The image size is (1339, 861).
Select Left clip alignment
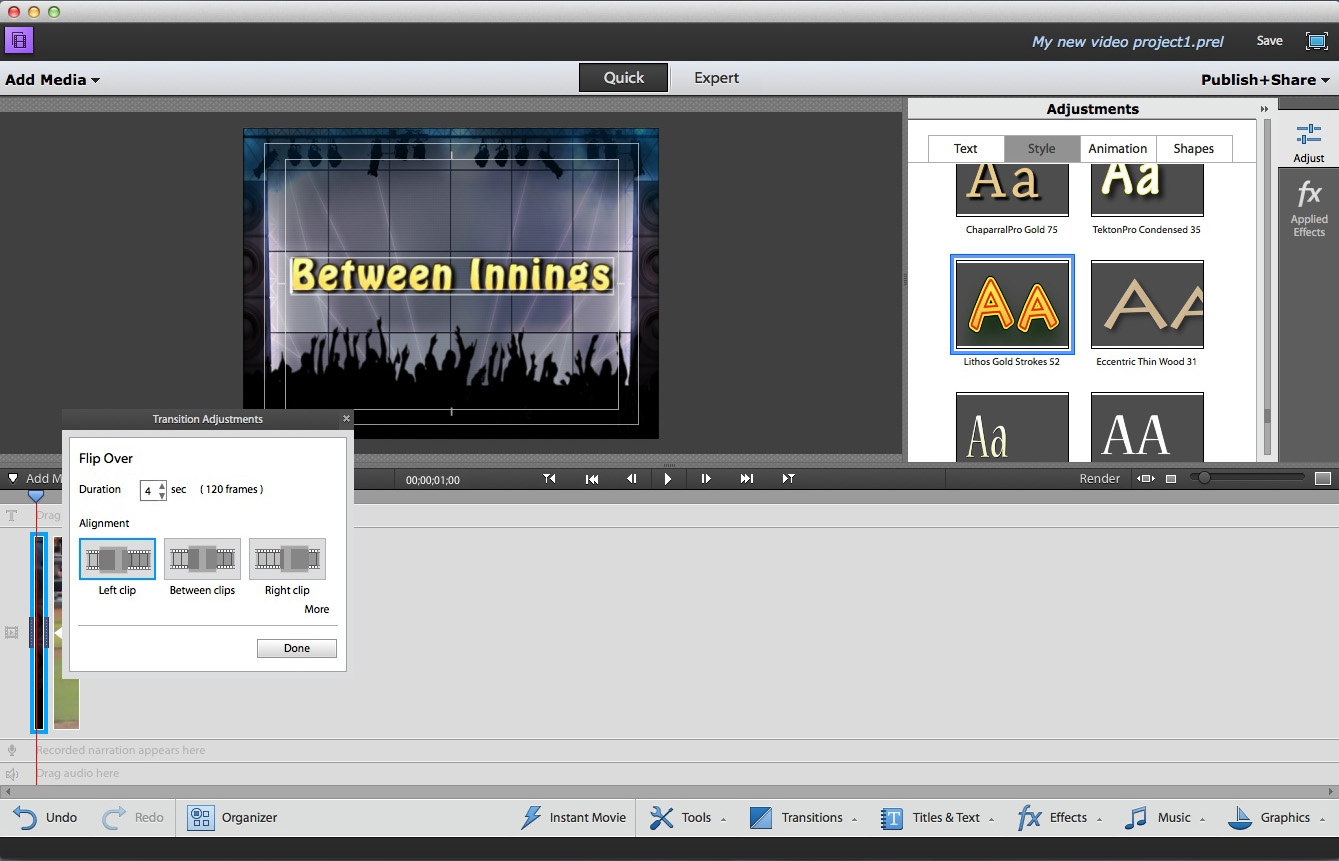pyautogui.click(x=117, y=559)
